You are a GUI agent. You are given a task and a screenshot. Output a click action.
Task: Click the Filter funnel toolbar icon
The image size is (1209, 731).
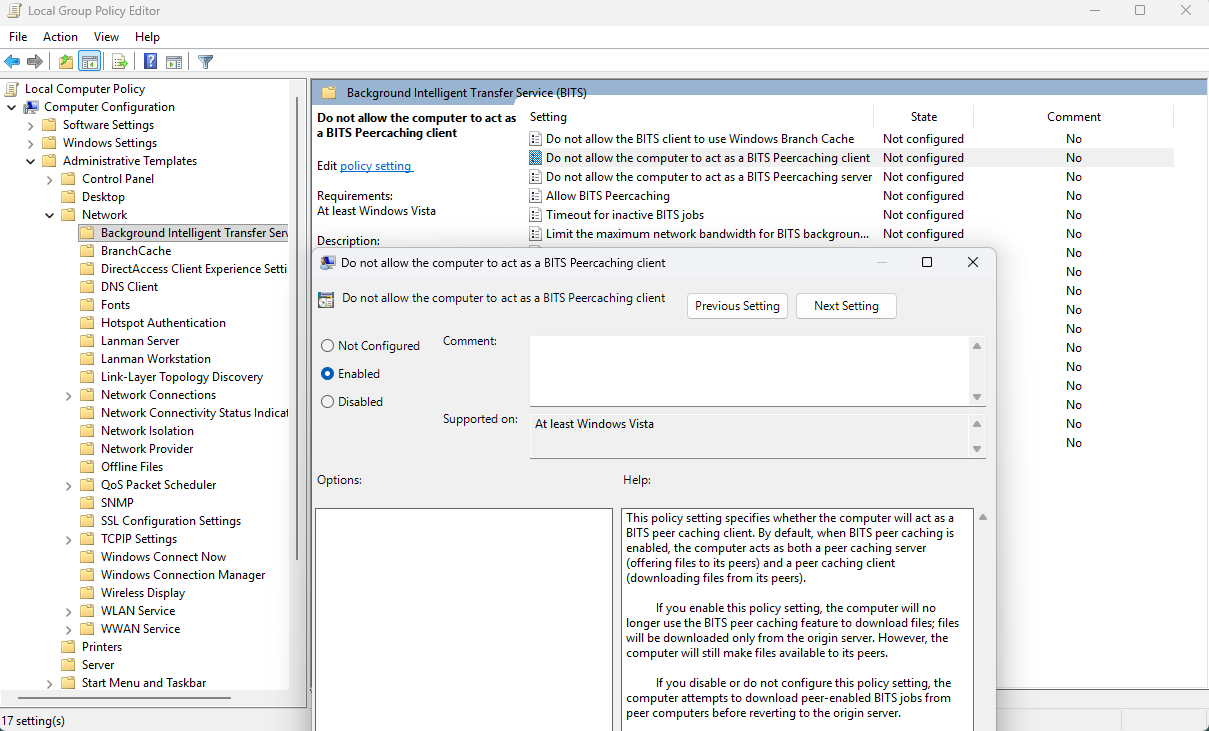click(x=206, y=62)
